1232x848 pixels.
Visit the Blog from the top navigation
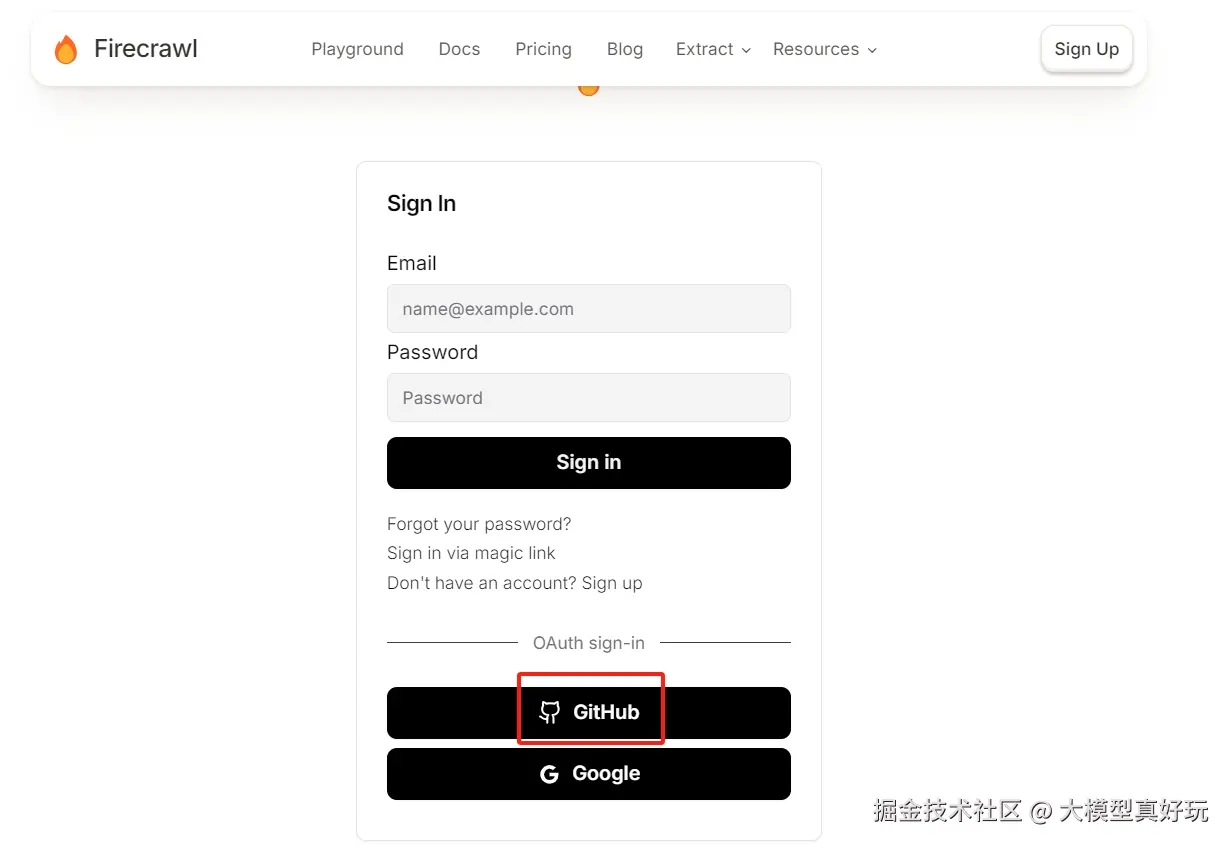625,49
